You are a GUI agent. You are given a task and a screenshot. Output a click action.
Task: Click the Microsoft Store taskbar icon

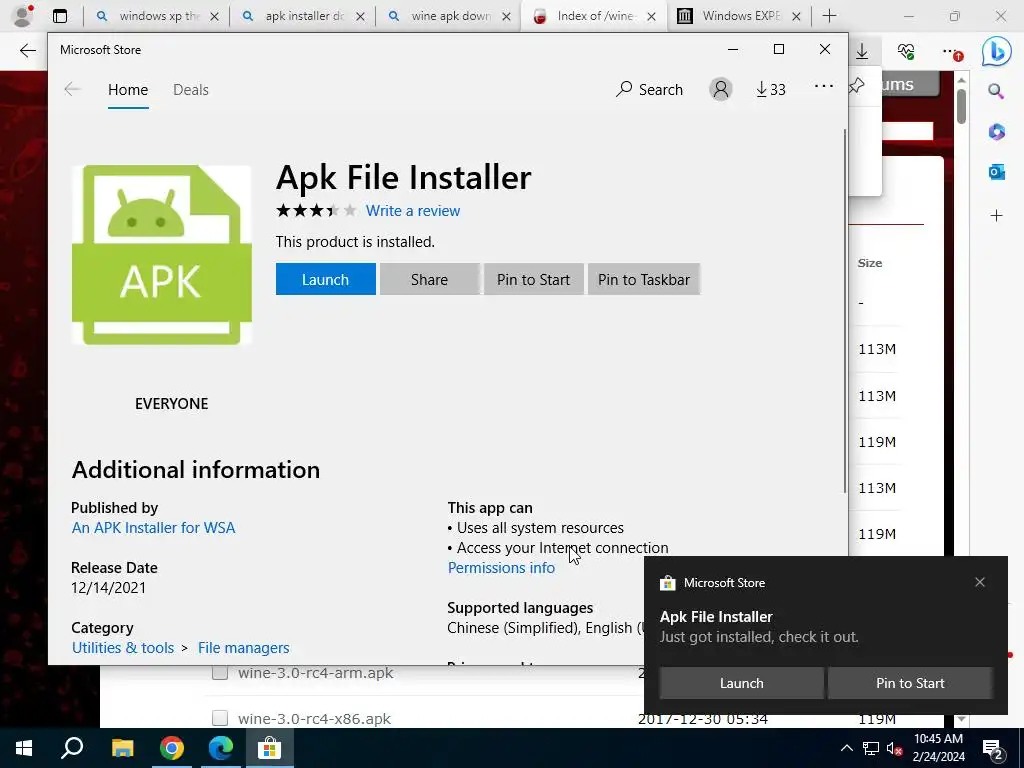point(269,748)
